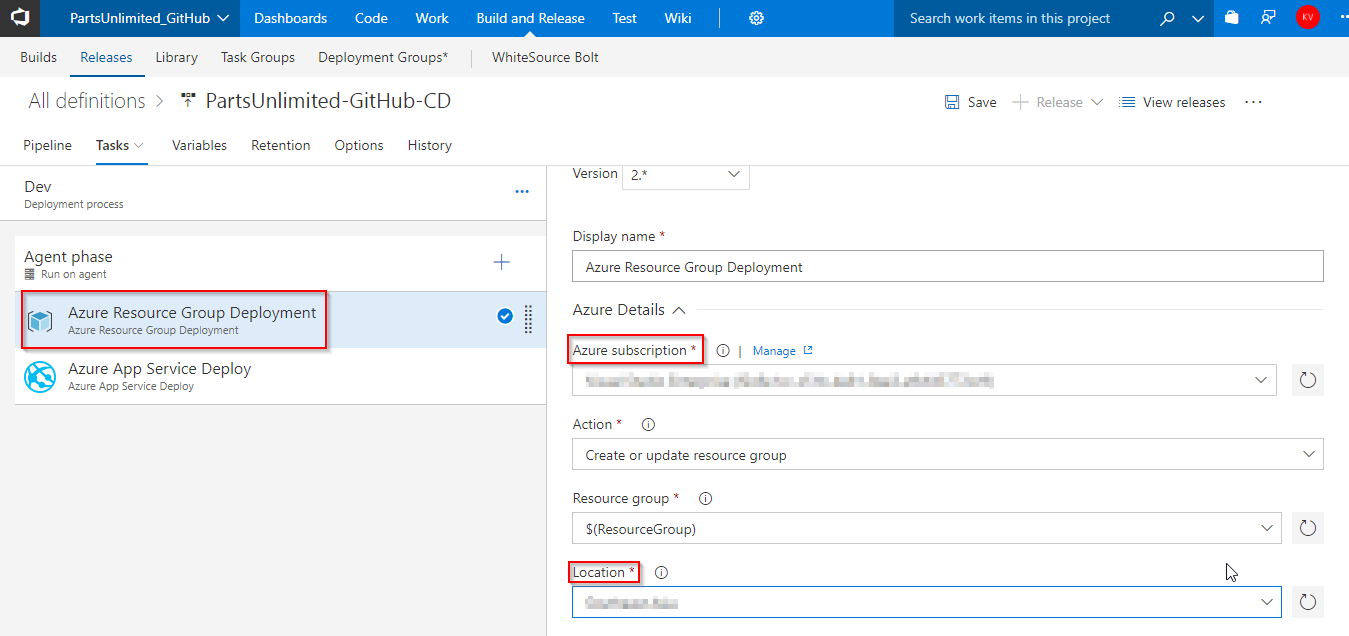The image size is (1349, 636).
Task: Switch to the Options tab
Action: coord(359,145)
